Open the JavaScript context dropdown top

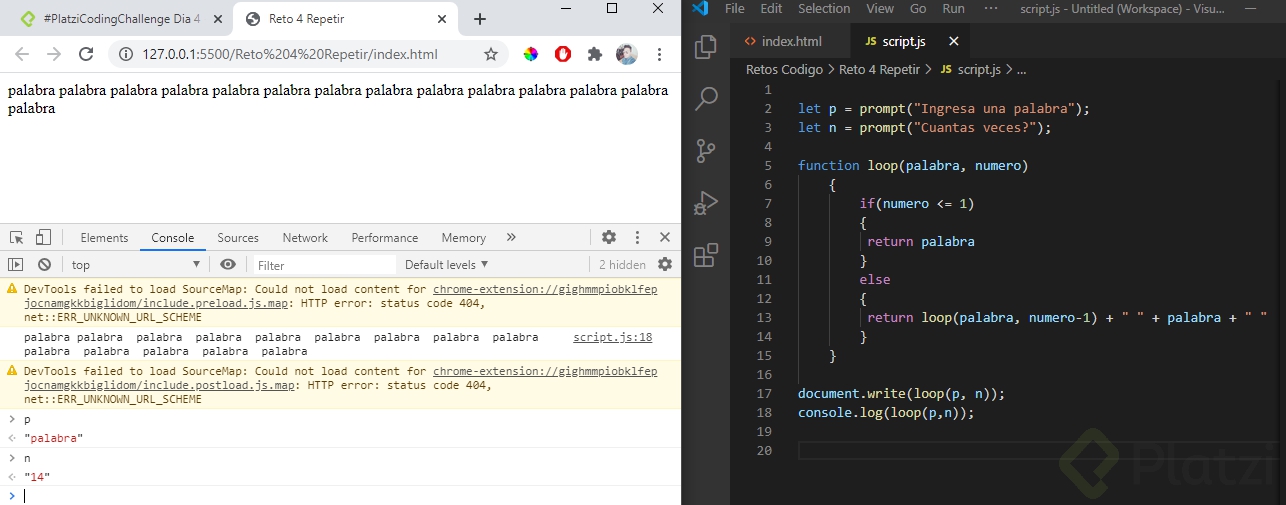coord(135,265)
